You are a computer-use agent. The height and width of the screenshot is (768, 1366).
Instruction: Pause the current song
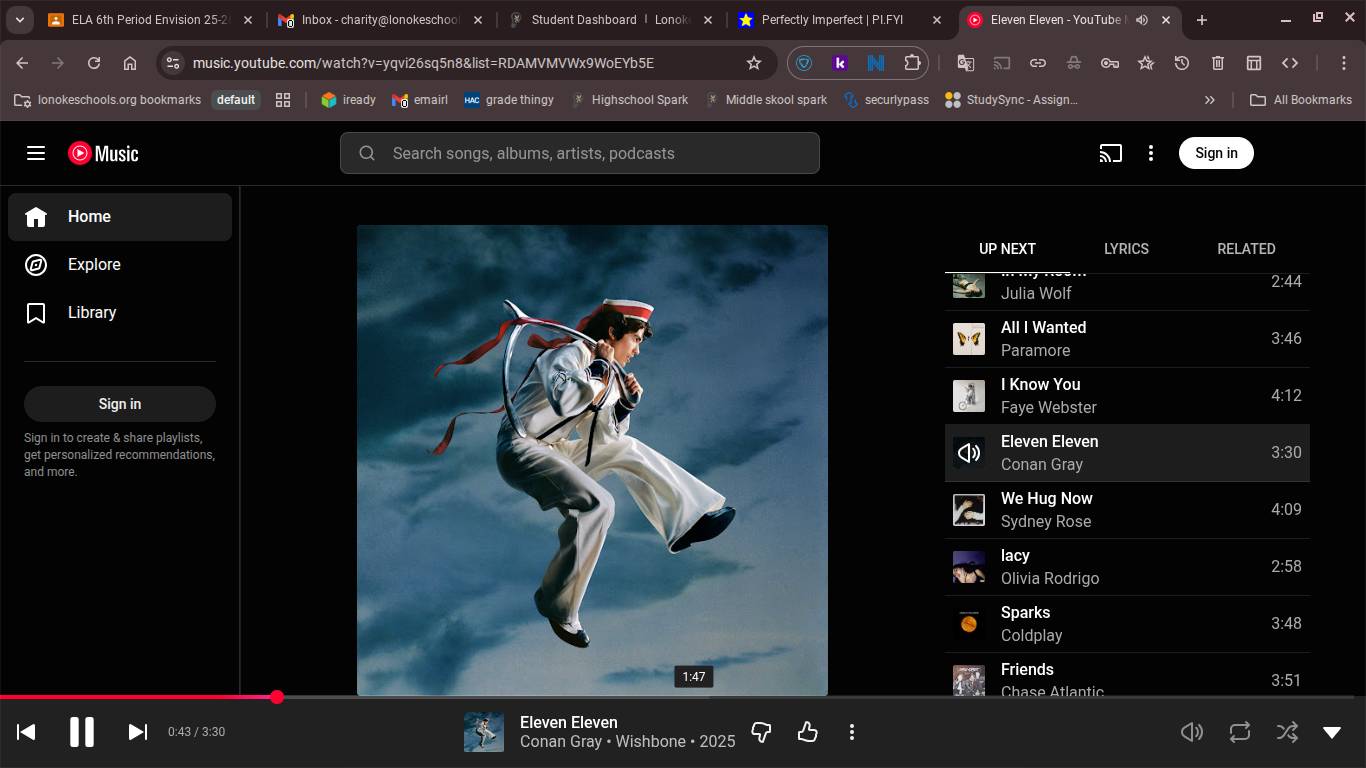[82, 732]
